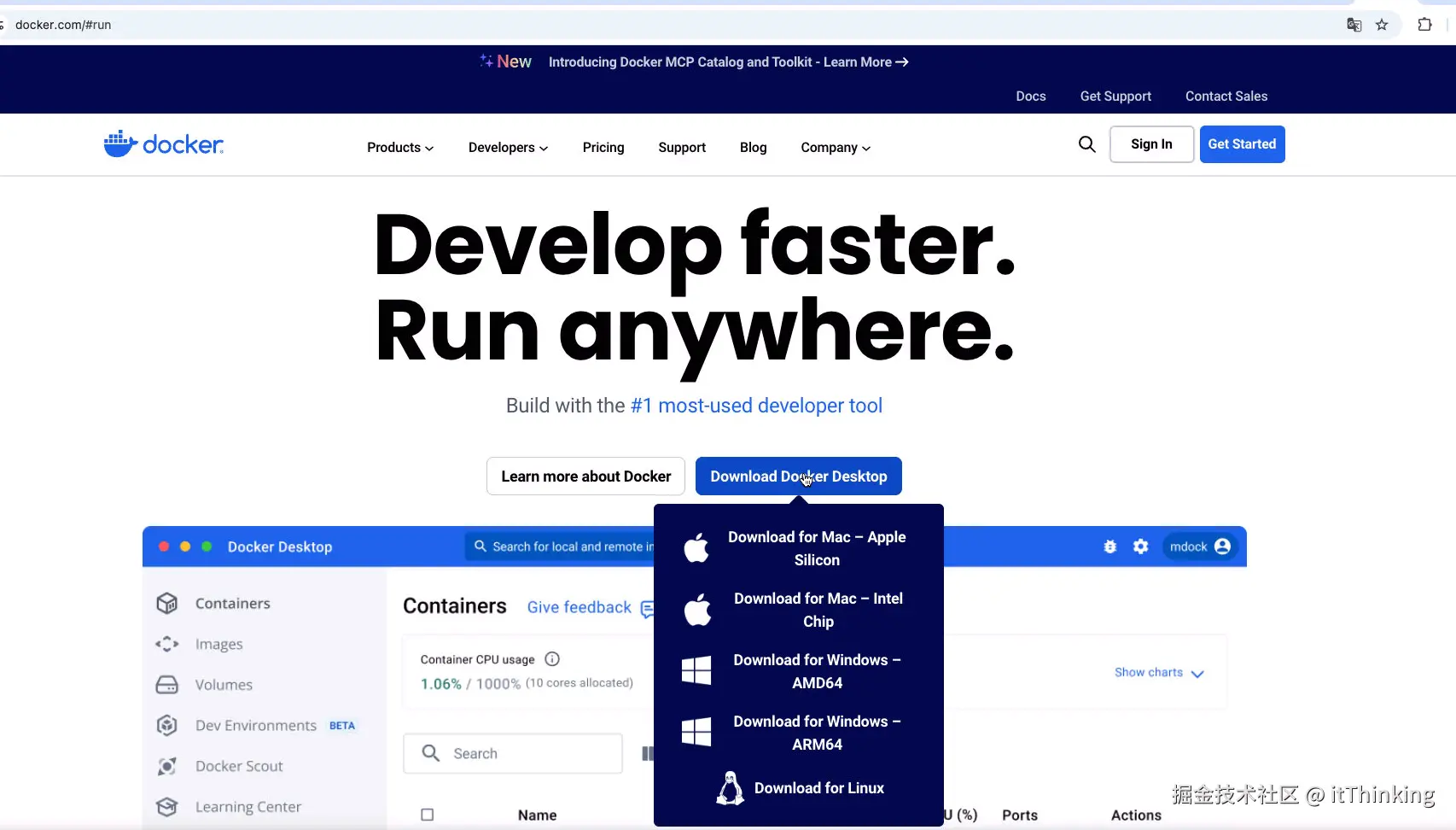The width and height of the screenshot is (1456, 830).
Task: Open the Support nav item
Action: click(x=682, y=148)
